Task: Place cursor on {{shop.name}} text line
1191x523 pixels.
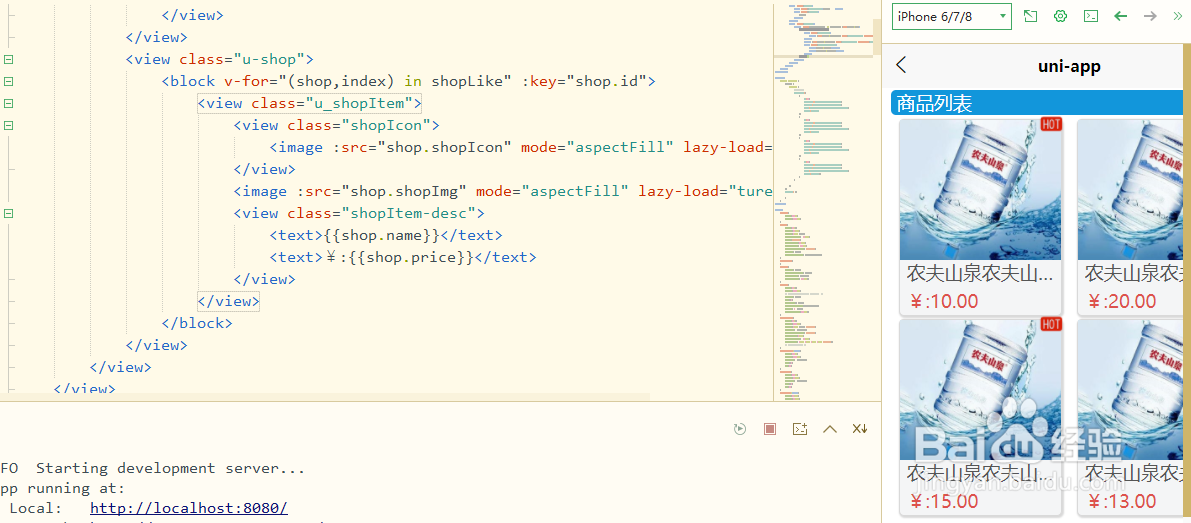Action: pos(386,235)
